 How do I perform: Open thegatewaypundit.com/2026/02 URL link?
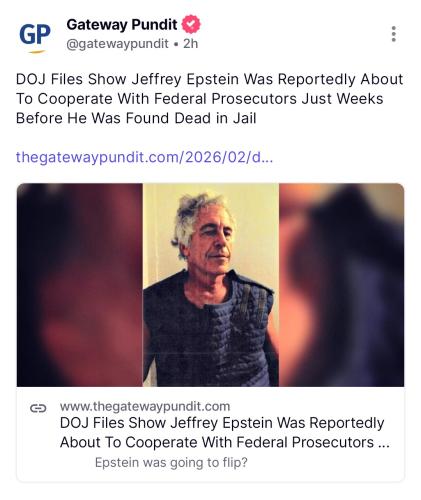coord(144,157)
